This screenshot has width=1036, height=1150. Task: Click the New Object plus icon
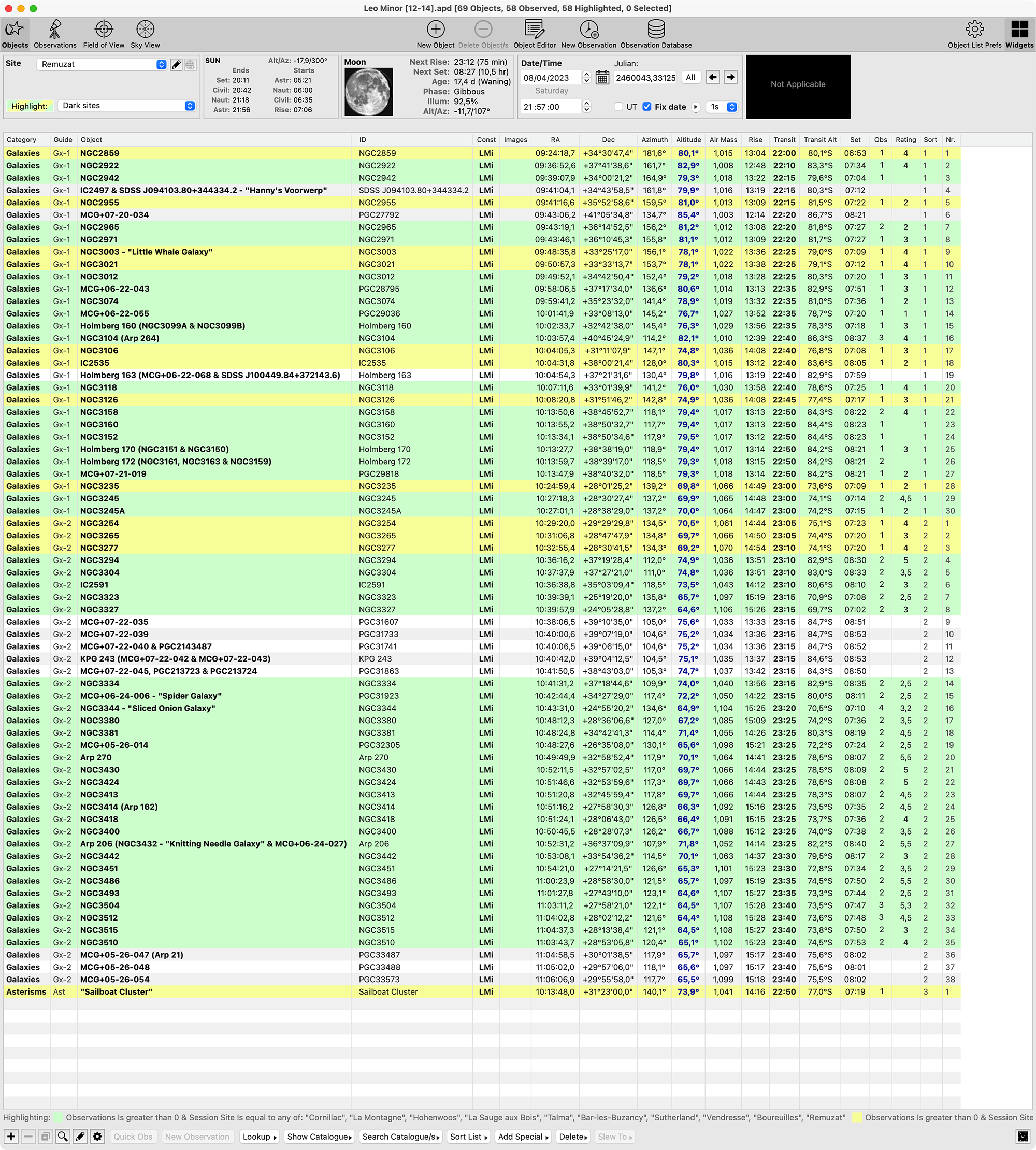pos(436,29)
